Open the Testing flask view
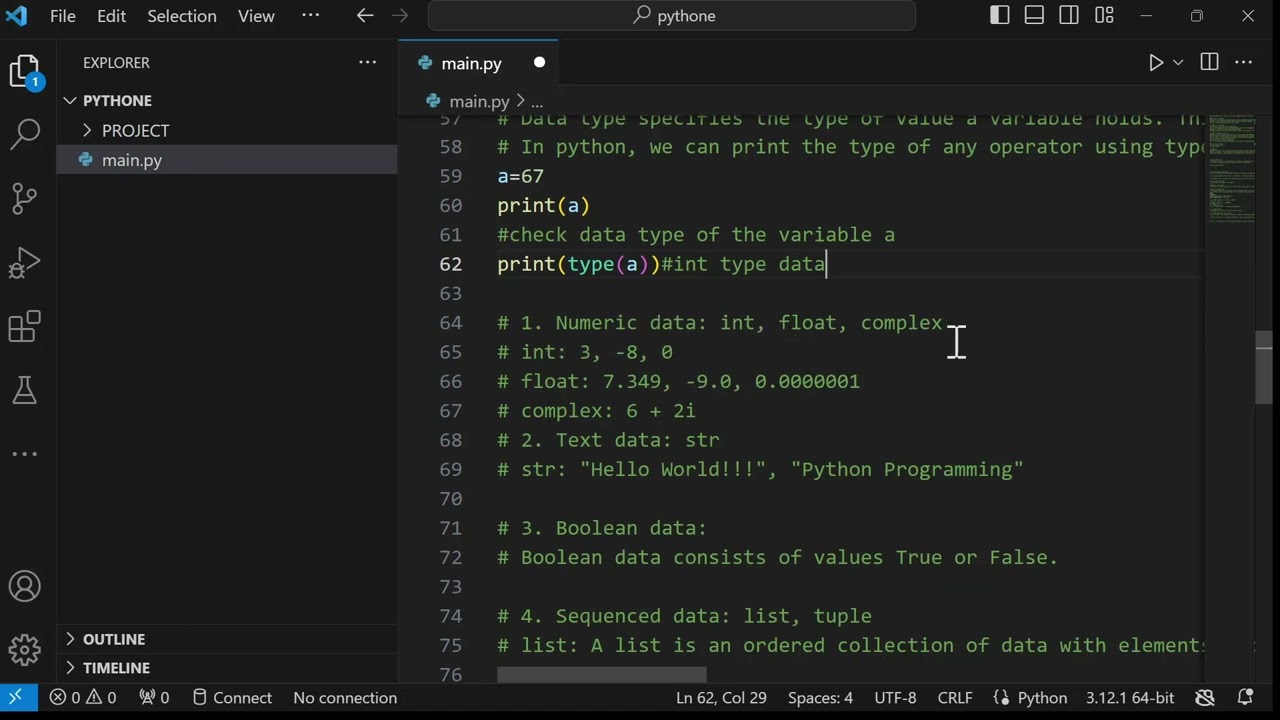 pyautogui.click(x=25, y=390)
